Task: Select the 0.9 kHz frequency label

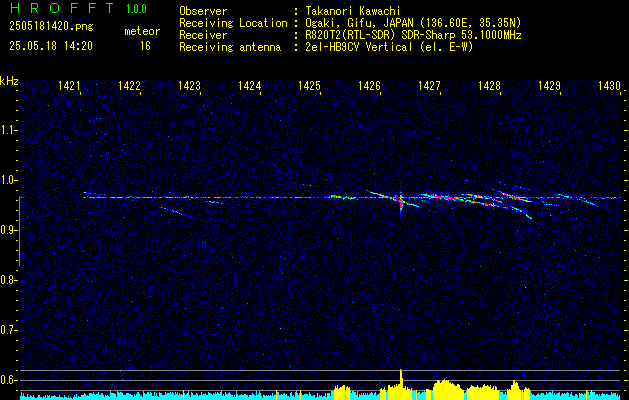Action: [x=8, y=230]
